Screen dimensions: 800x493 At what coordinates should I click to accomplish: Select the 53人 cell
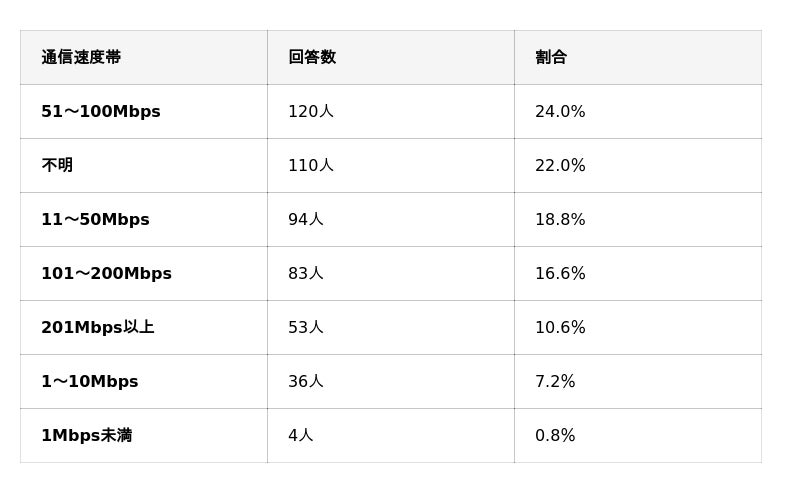point(306,328)
